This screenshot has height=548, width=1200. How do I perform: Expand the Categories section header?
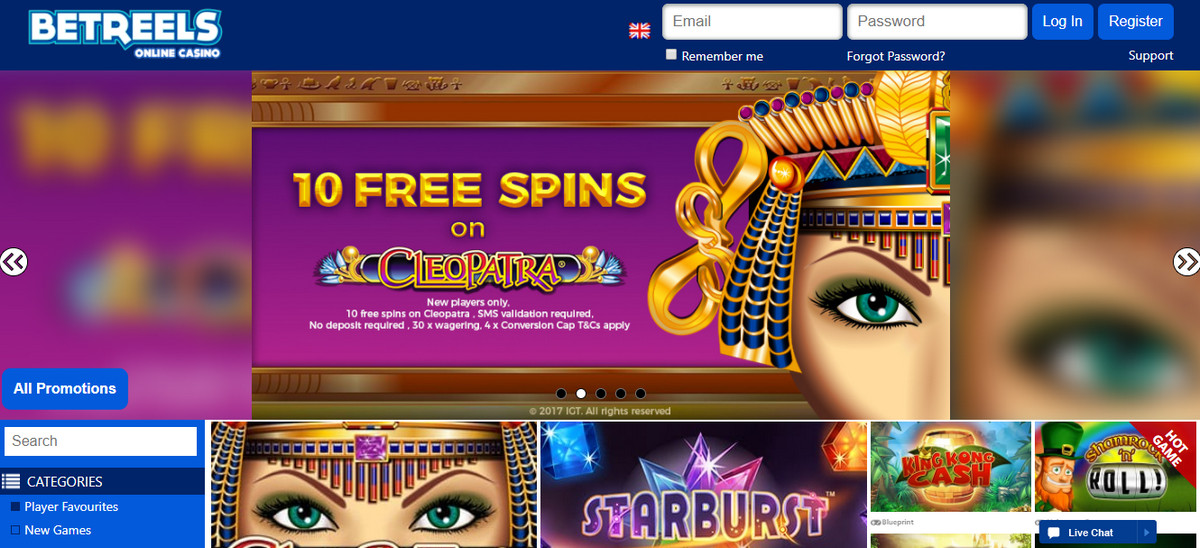pos(102,481)
